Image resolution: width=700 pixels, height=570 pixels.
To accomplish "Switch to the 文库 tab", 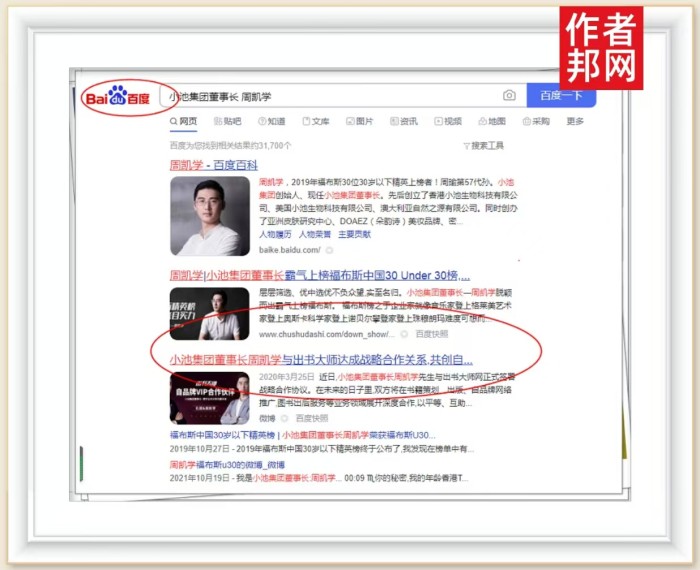I will point(315,122).
